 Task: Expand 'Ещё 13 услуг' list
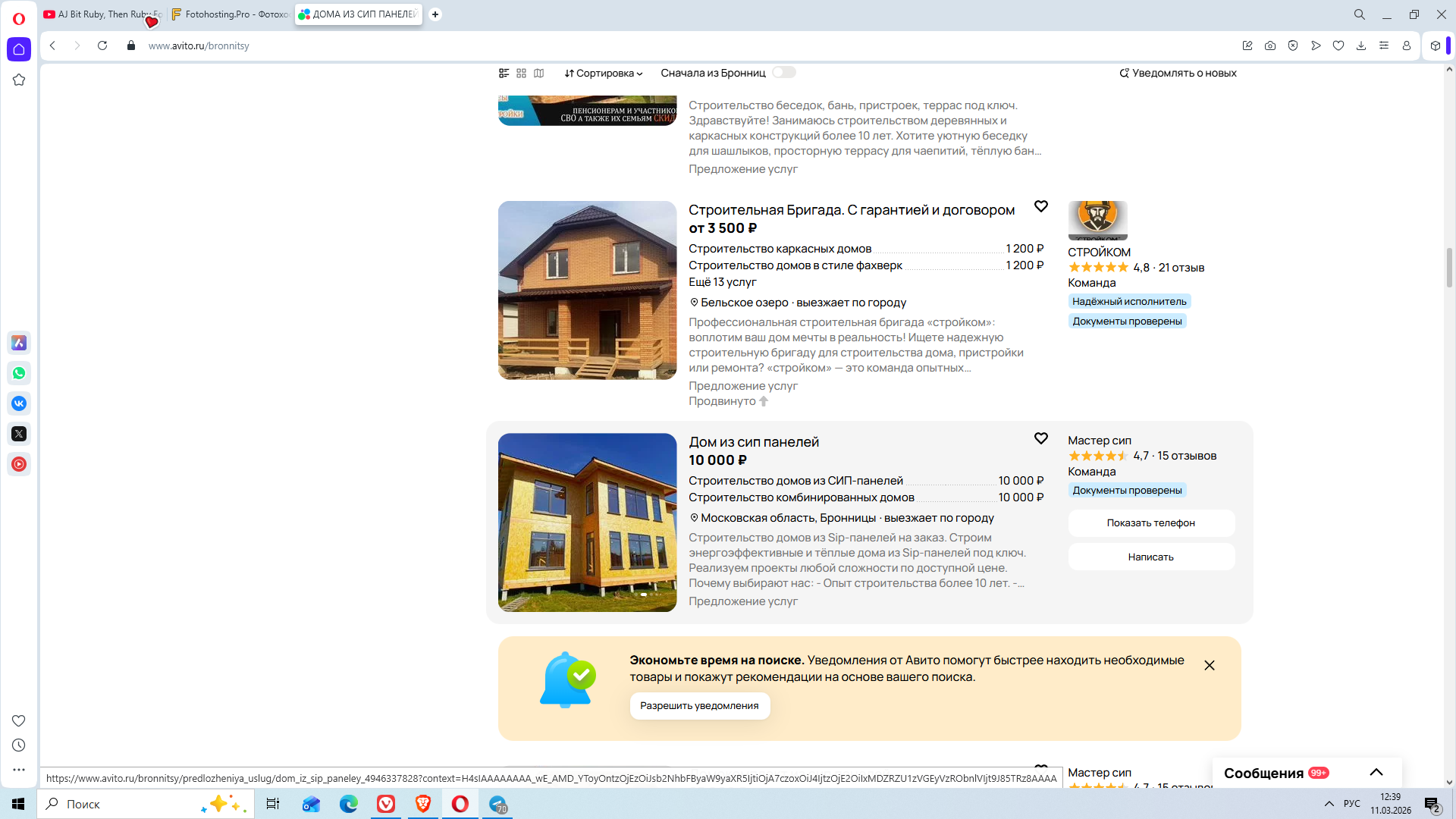pyautogui.click(x=722, y=282)
